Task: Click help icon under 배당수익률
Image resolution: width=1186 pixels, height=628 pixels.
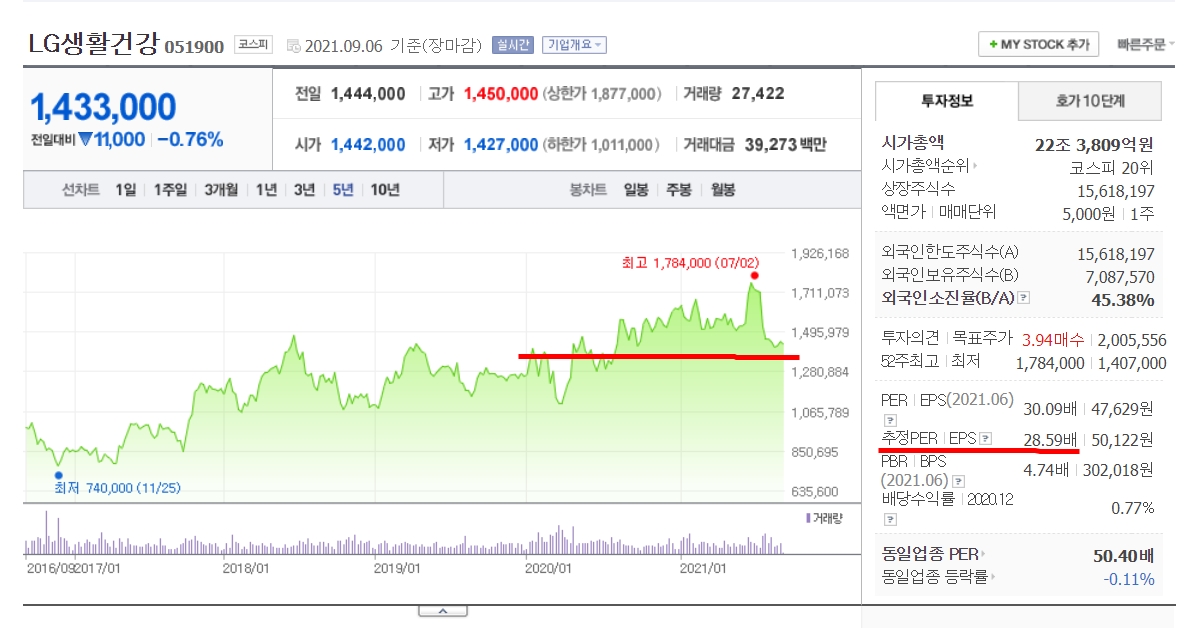Action: (x=890, y=519)
